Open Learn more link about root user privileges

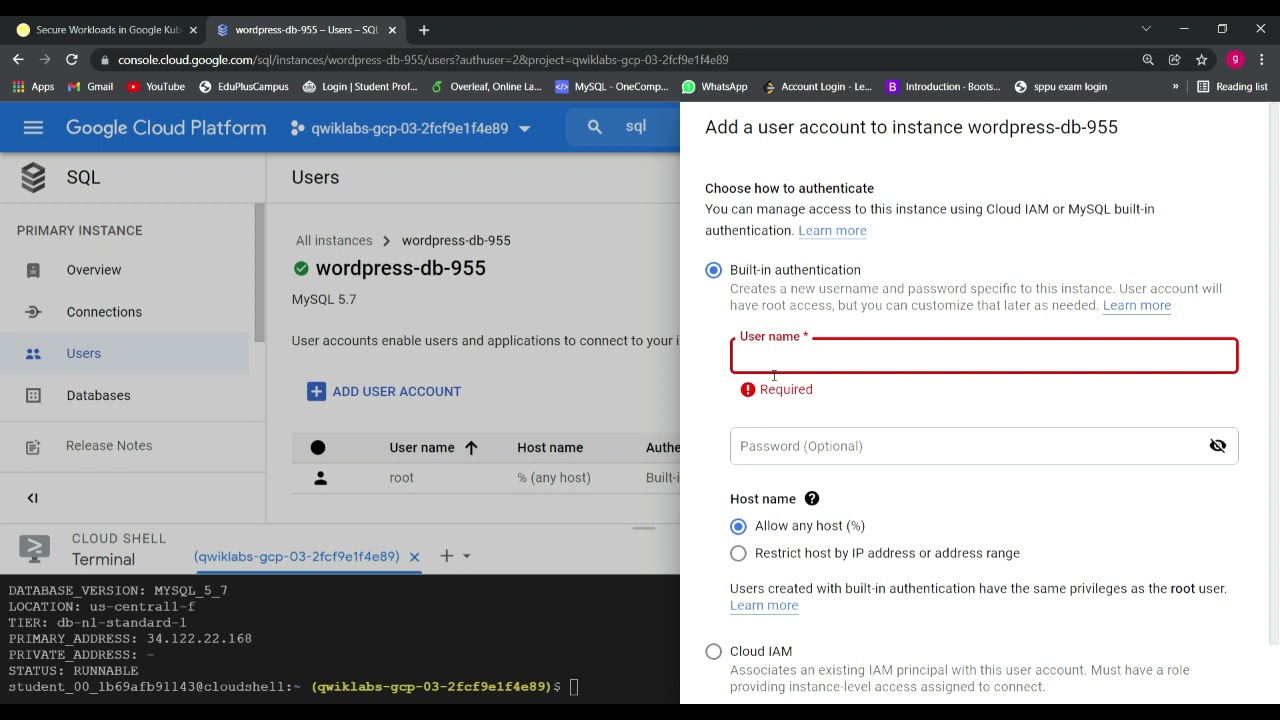[764, 605]
